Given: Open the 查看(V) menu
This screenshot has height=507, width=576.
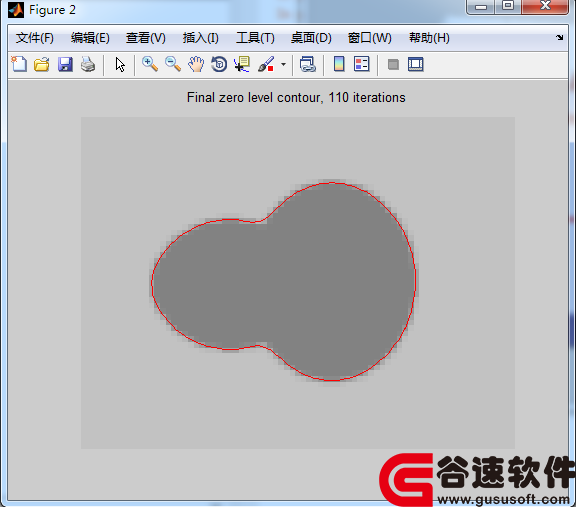Looking at the screenshot, I should click(x=145, y=37).
